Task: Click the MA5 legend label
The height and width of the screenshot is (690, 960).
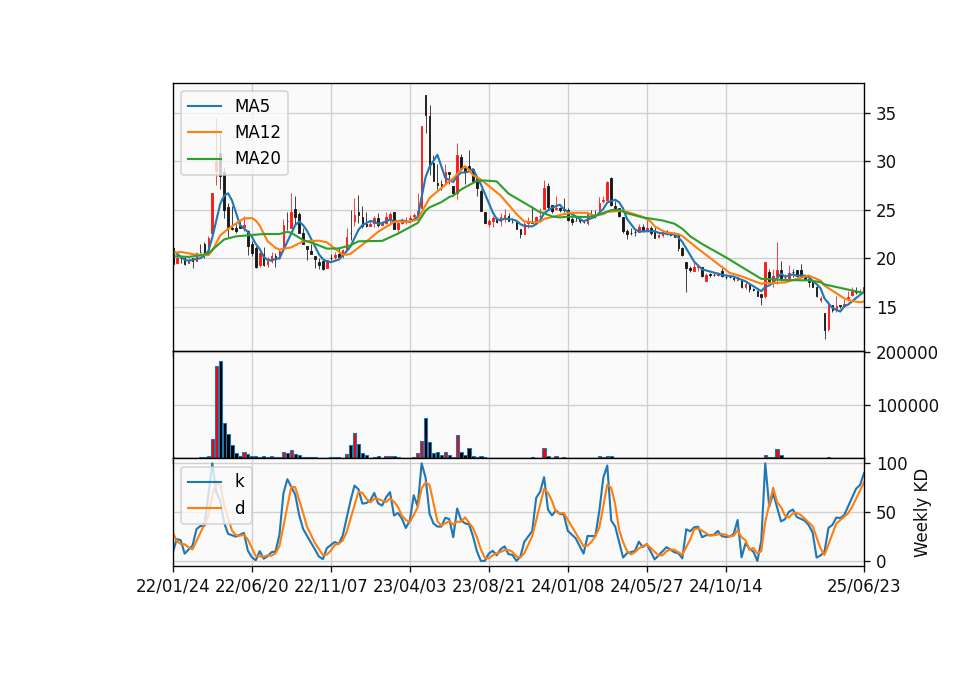Action: pos(252,106)
